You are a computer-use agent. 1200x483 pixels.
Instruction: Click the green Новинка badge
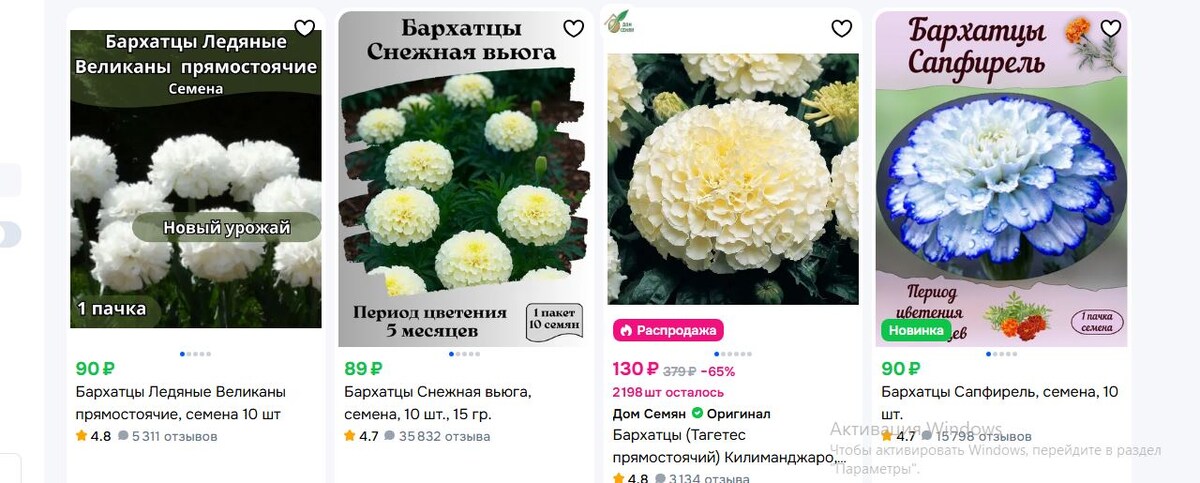pyautogui.click(x=915, y=329)
